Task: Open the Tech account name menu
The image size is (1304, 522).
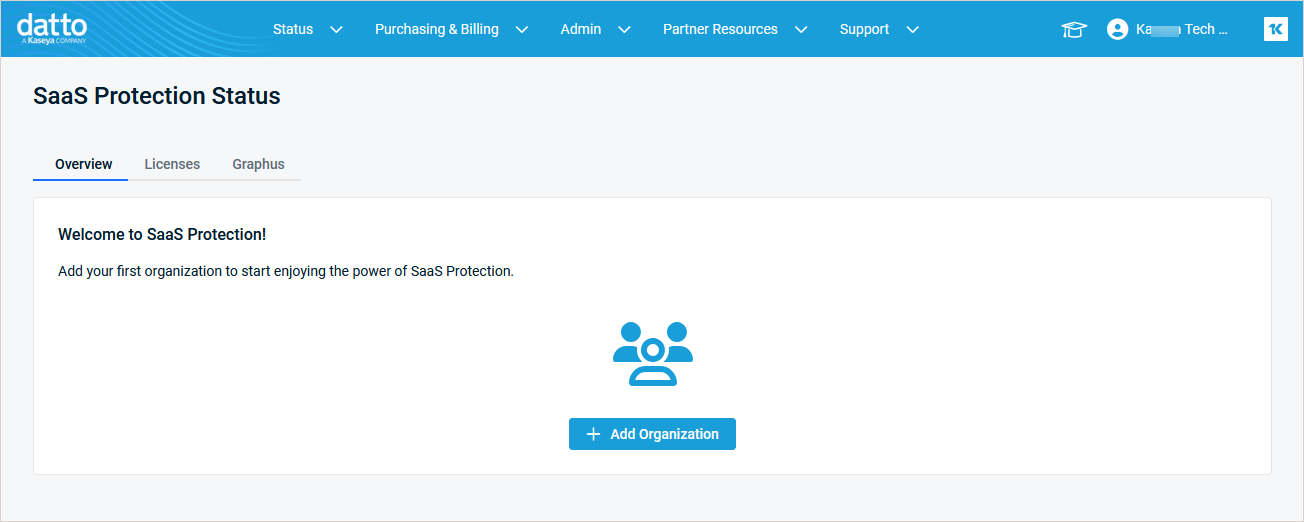Action: tap(1181, 29)
